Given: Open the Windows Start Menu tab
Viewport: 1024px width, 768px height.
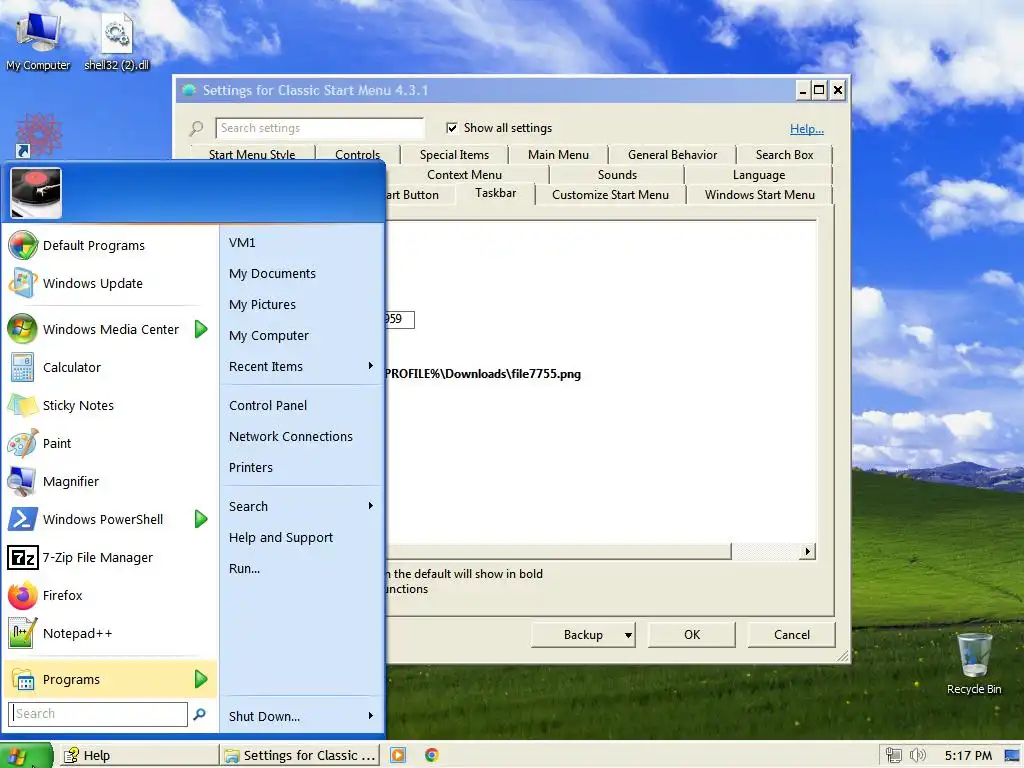Looking at the screenshot, I should coord(760,195).
